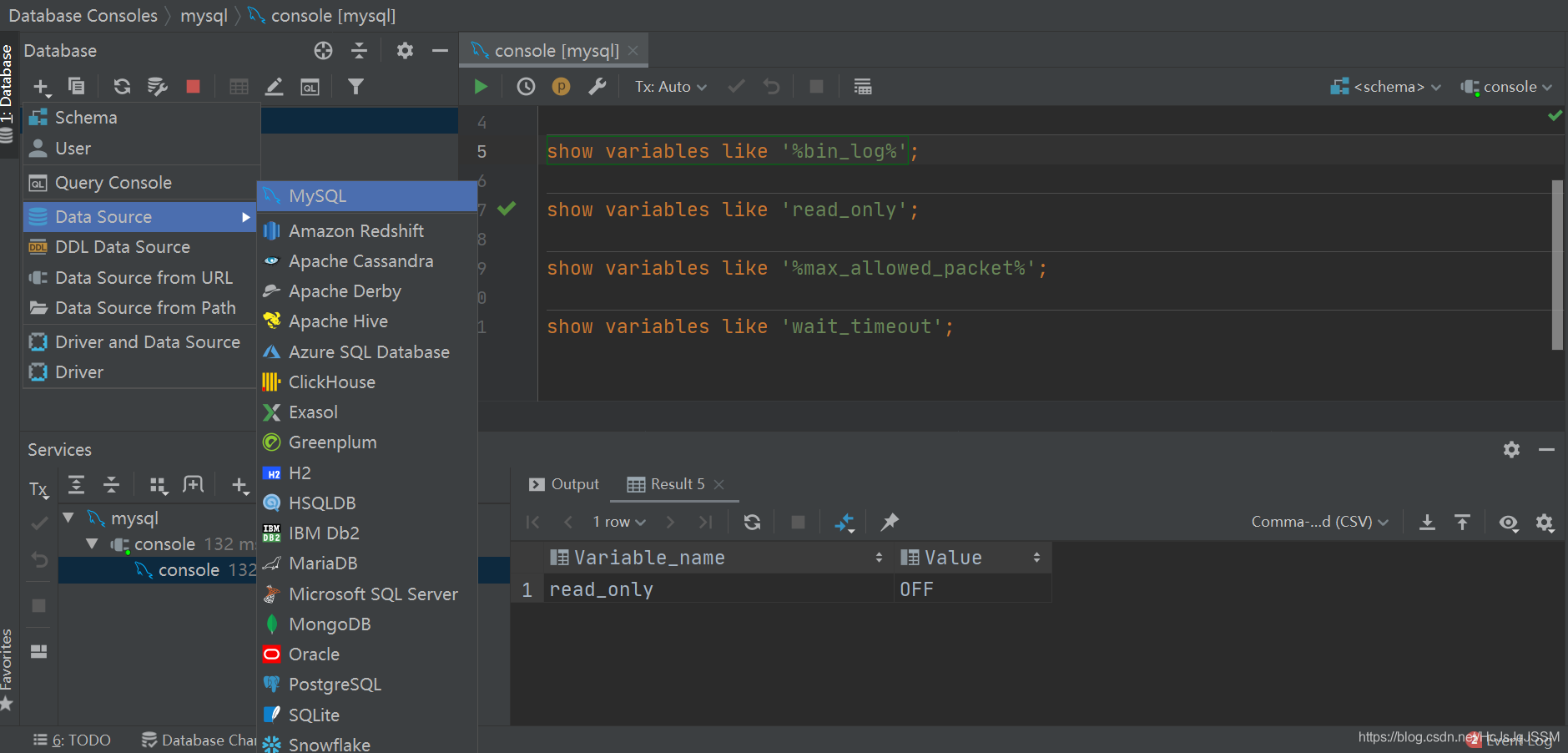Open Services panel settings gear
Viewport: 1568px width, 753px height.
point(1511,449)
